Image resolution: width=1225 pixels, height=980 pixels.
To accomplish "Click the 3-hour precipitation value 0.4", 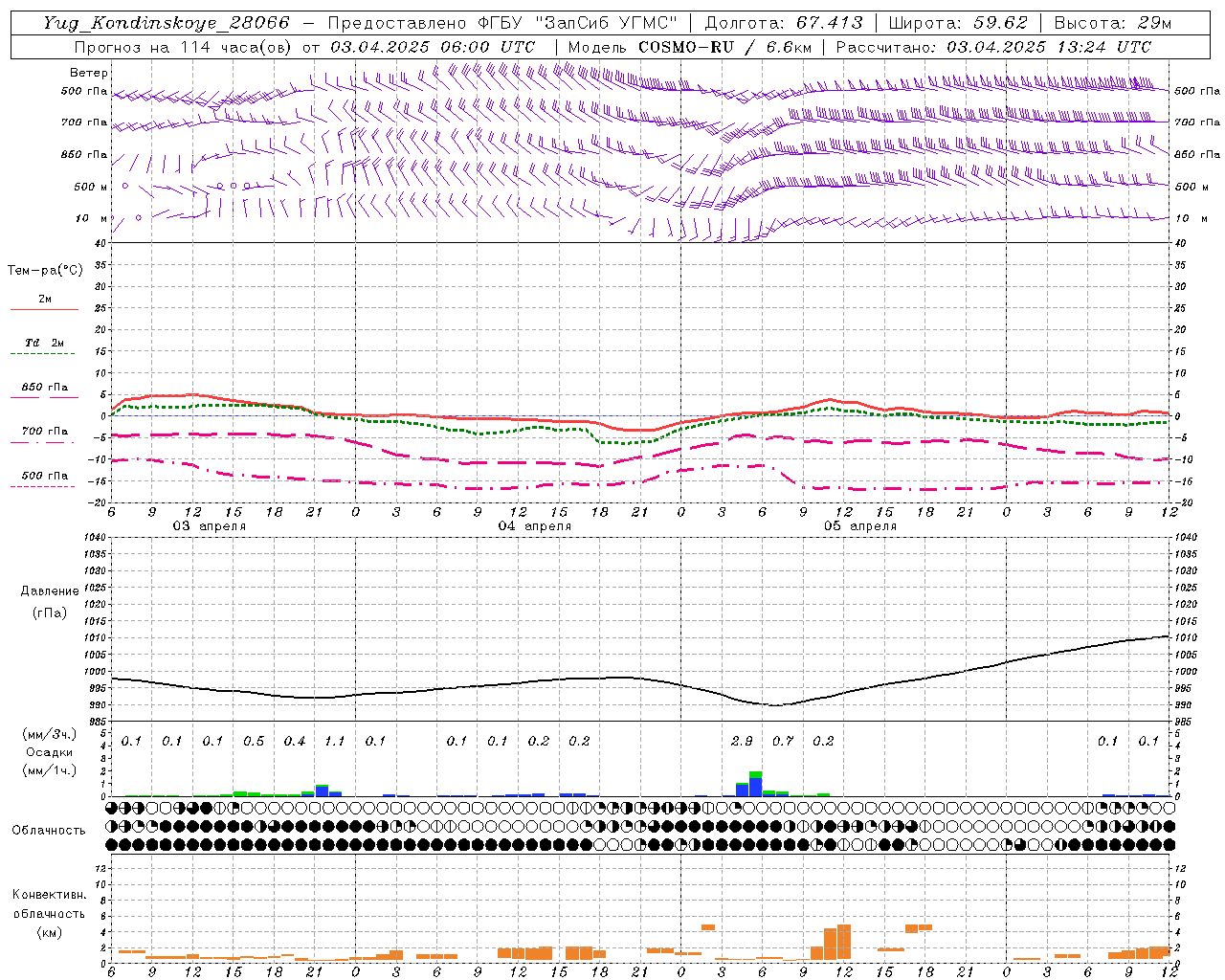I will [294, 742].
